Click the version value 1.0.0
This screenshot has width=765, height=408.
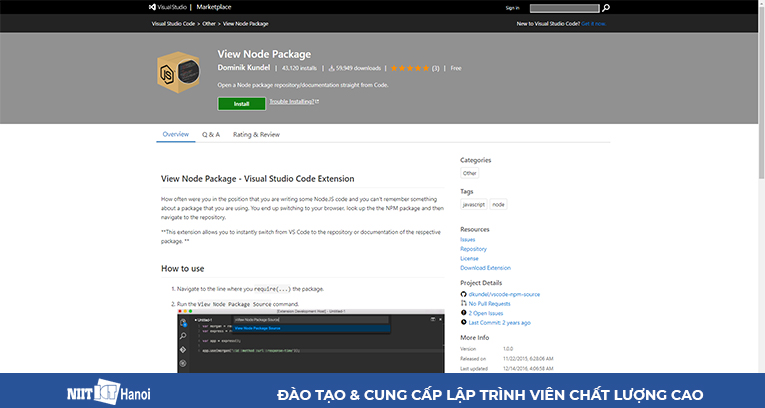(x=509, y=349)
